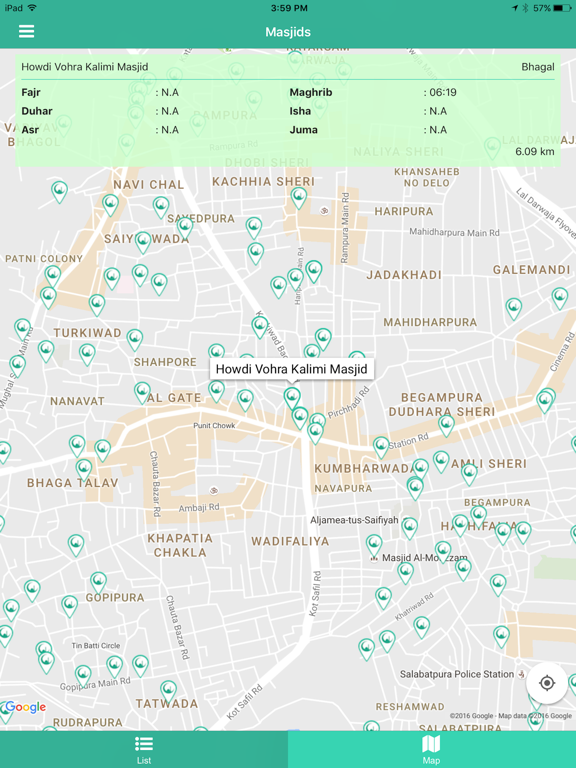Tap the Isha prayer label
576x768 pixels.
pyautogui.click(x=300, y=111)
